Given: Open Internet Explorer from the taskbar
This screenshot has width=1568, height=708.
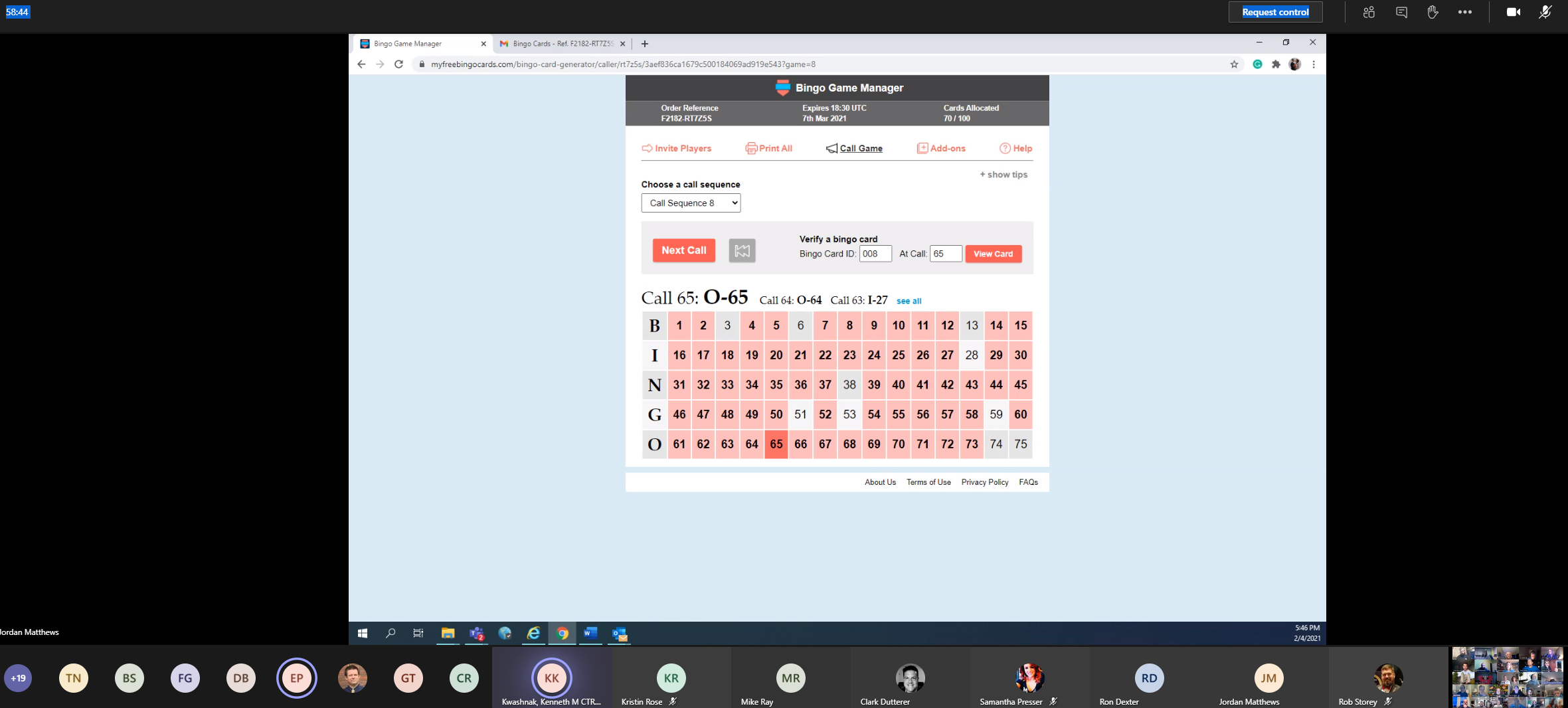Looking at the screenshot, I should pyautogui.click(x=534, y=634).
